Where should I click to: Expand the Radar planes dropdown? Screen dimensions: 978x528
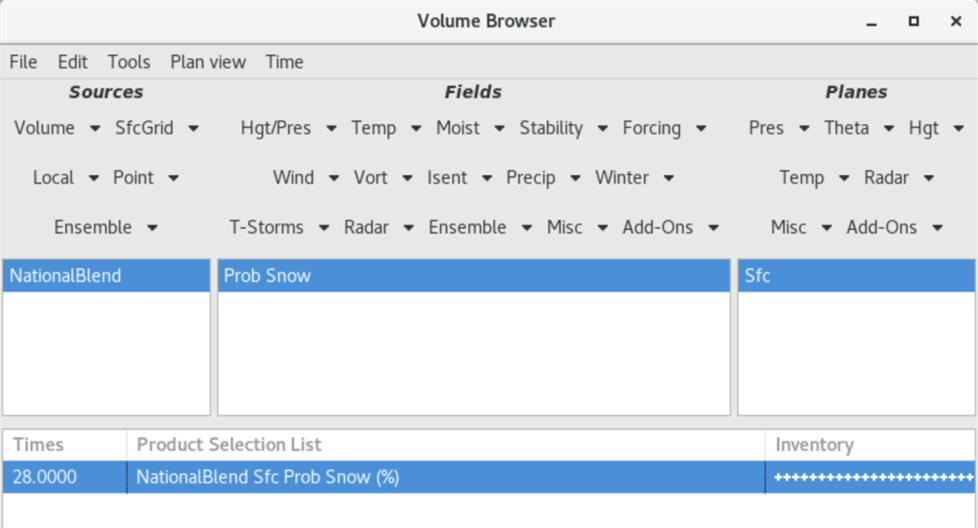click(x=898, y=178)
